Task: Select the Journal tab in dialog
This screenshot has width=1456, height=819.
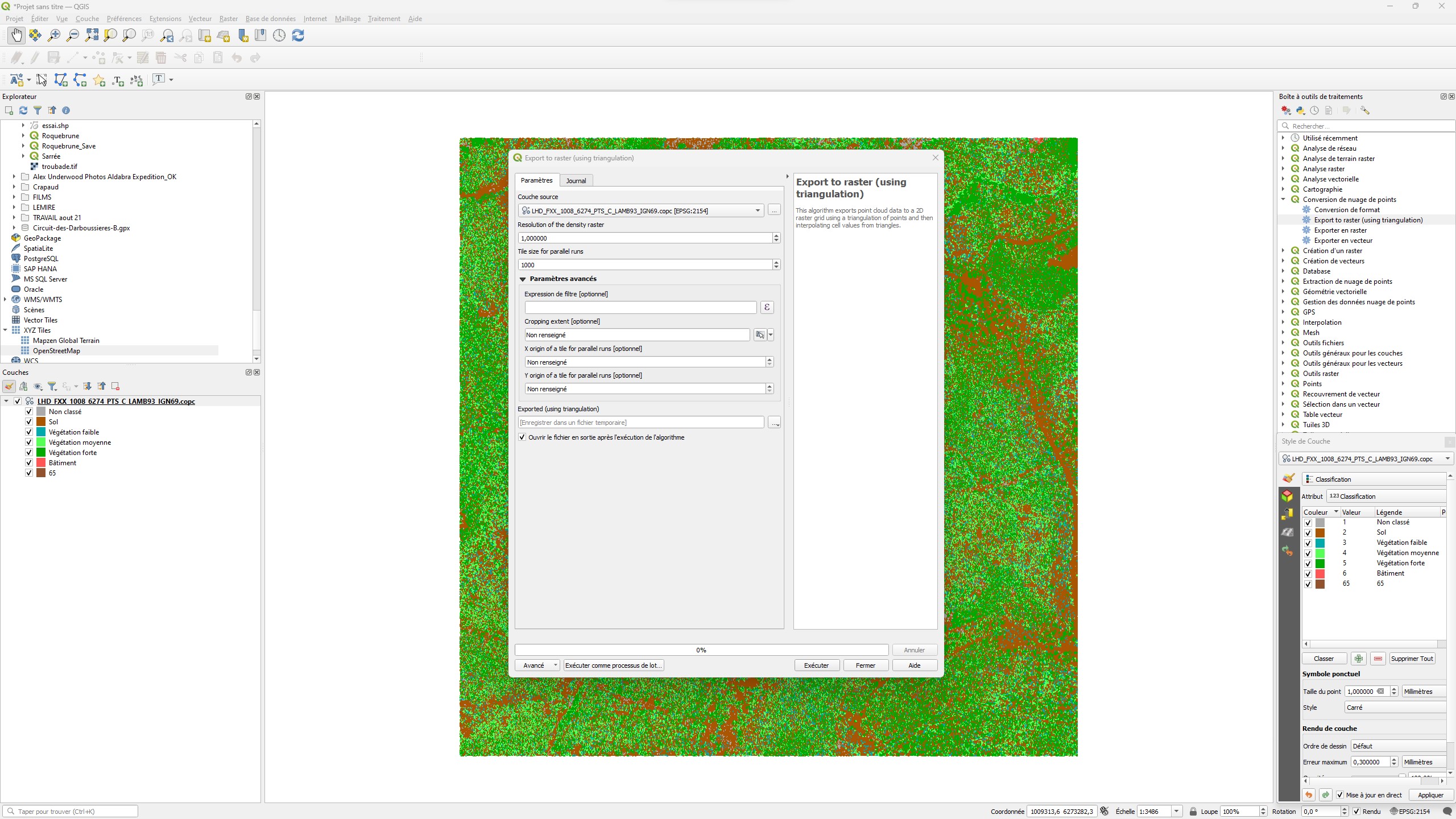Action: click(575, 180)
